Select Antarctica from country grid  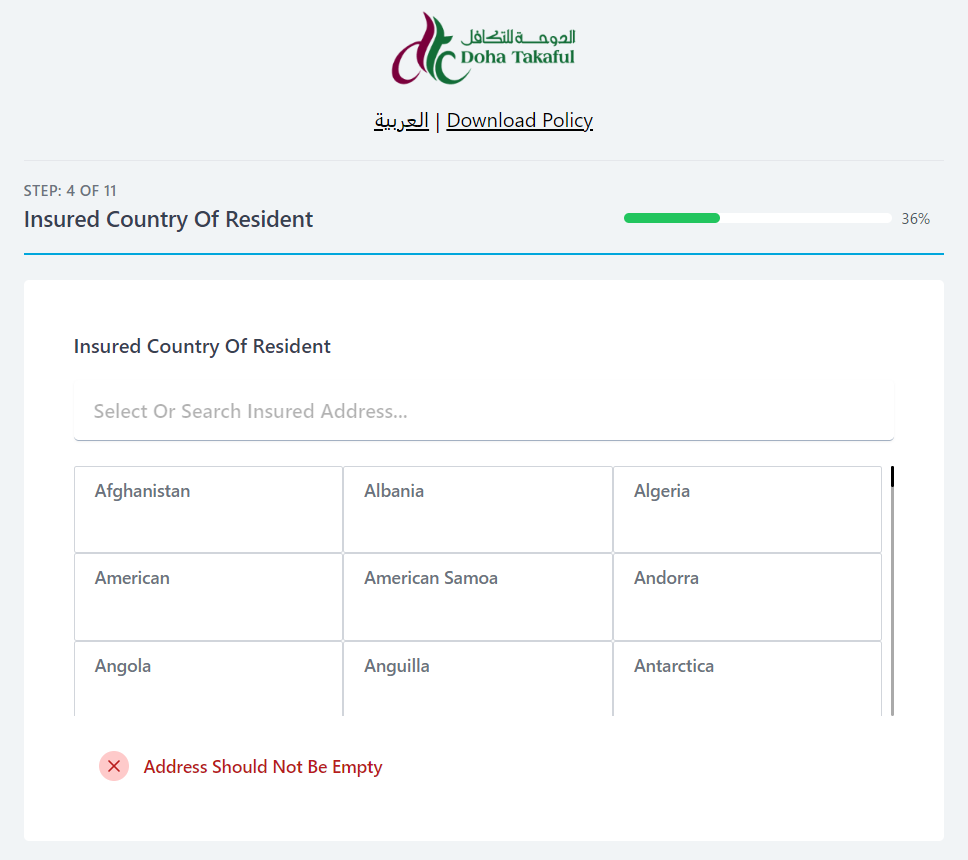click(747, 679)
